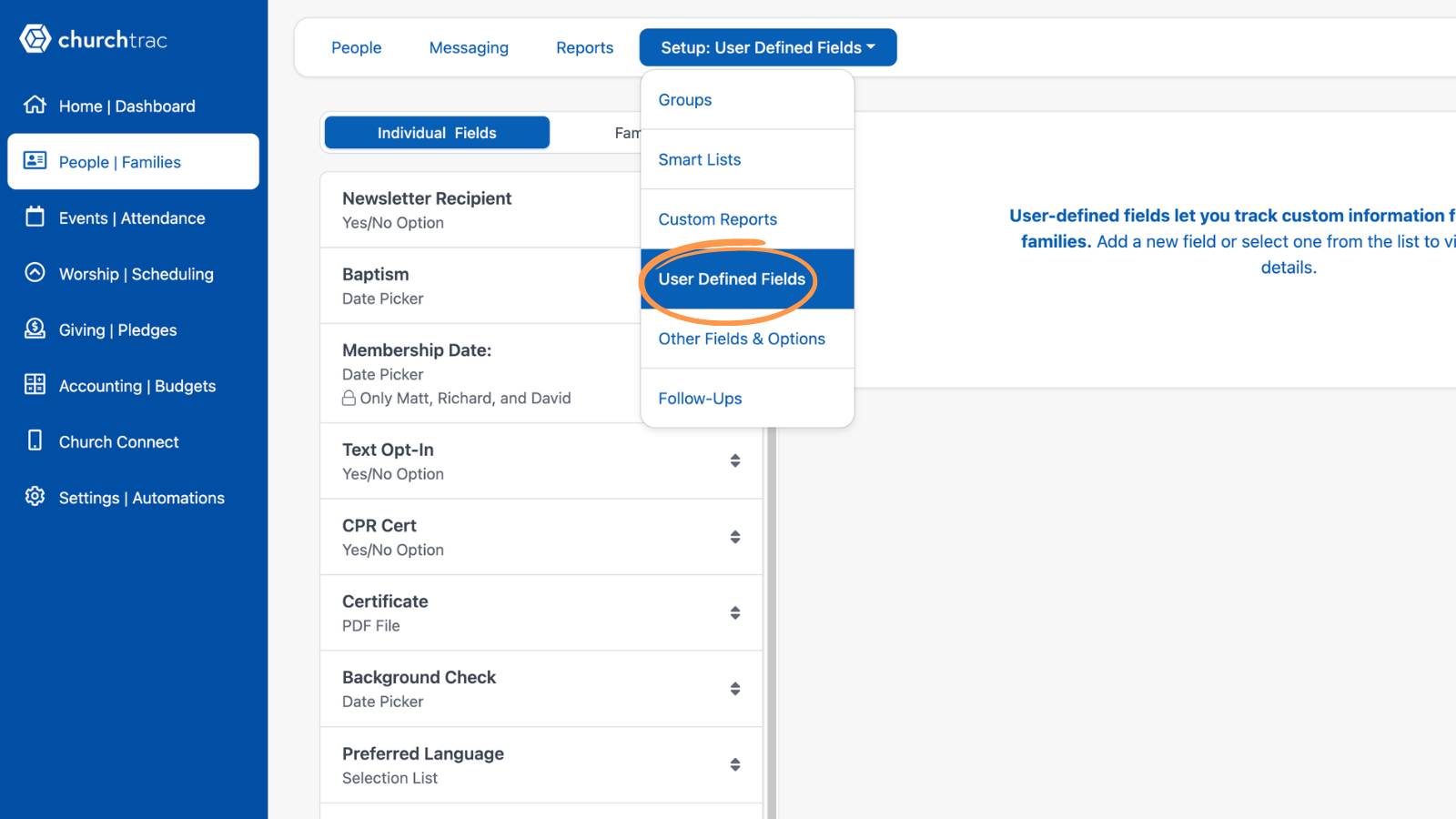Click reorder arrows on CPR Cert row
Screen dimensions: 1456x819
point(735,537)
